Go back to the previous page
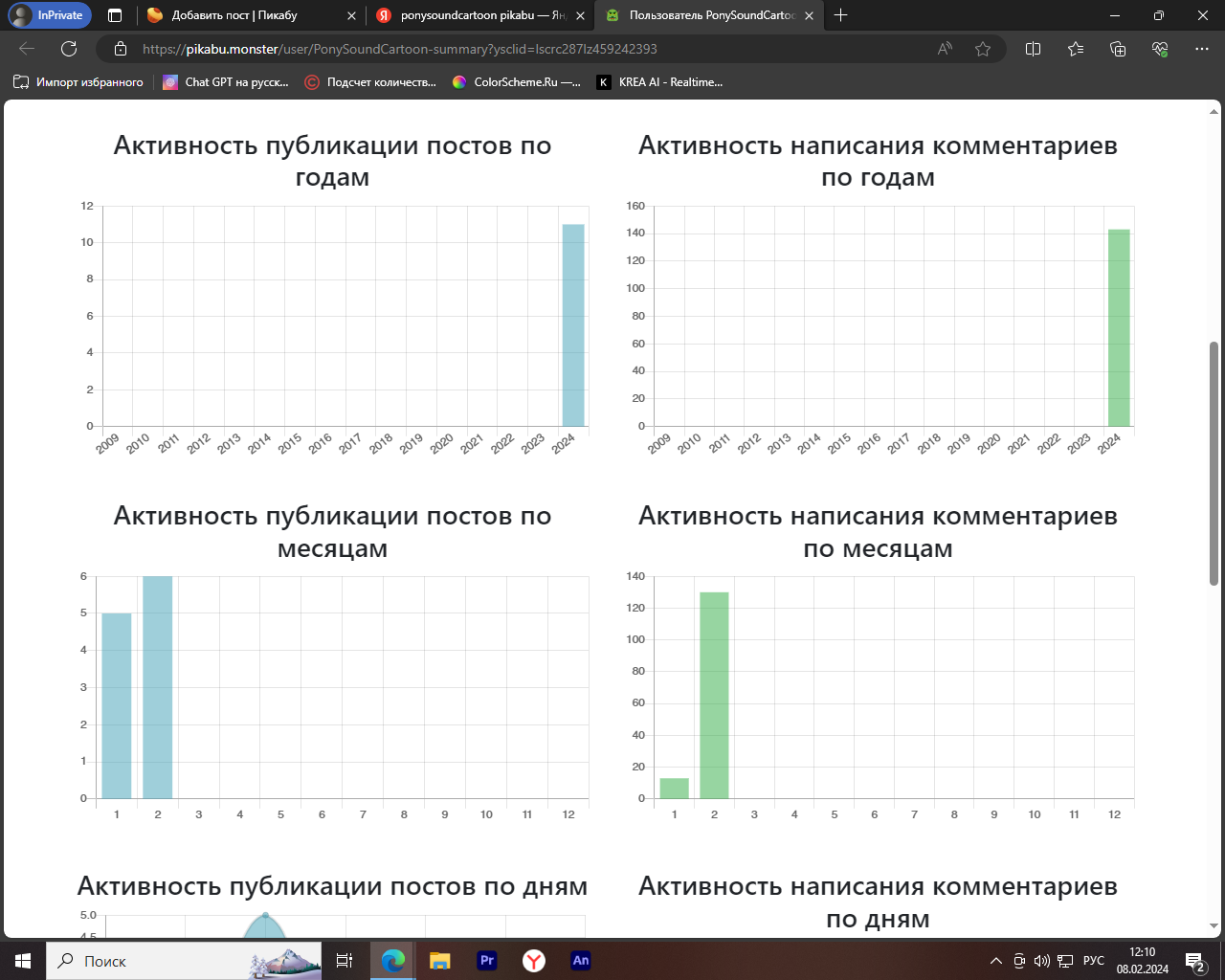Image resolution: width=1225 pixels, height=980 pixels. (27, 49)
